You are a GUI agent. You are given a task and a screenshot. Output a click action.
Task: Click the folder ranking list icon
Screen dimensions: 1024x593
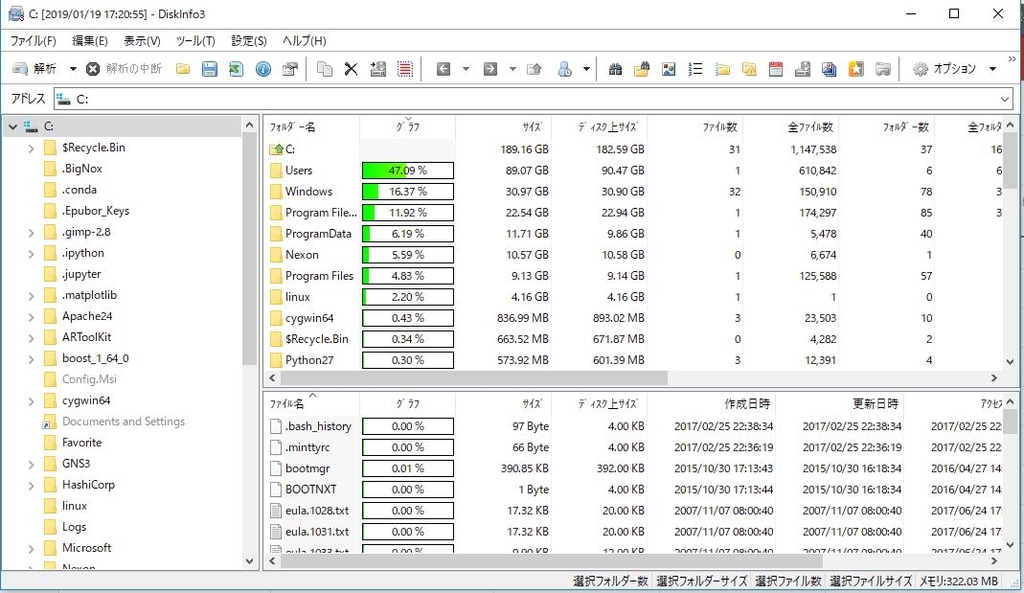pos(722,69)
